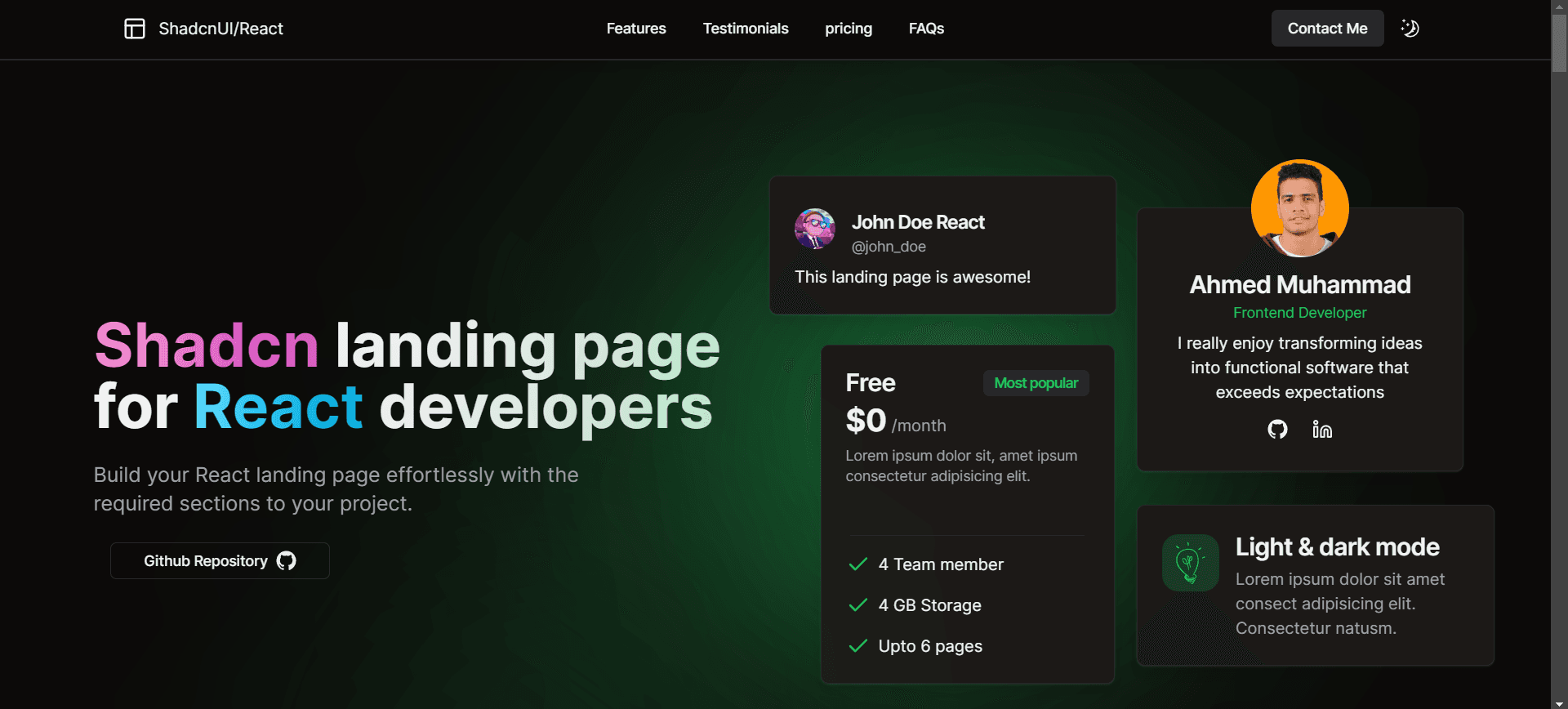Click the lightbulb icon in Light & dark mode card
The width and height of the screenshot is (1568, 709).
[x=1190, y=563]
